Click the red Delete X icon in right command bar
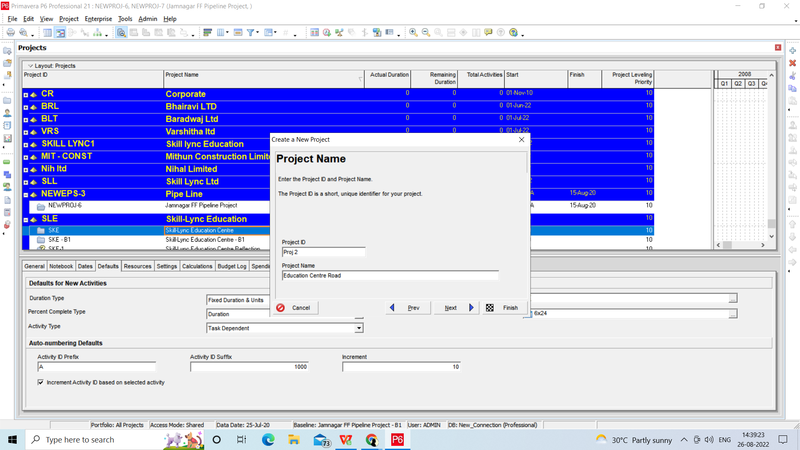The image size is (800, 450). (792, 63)
